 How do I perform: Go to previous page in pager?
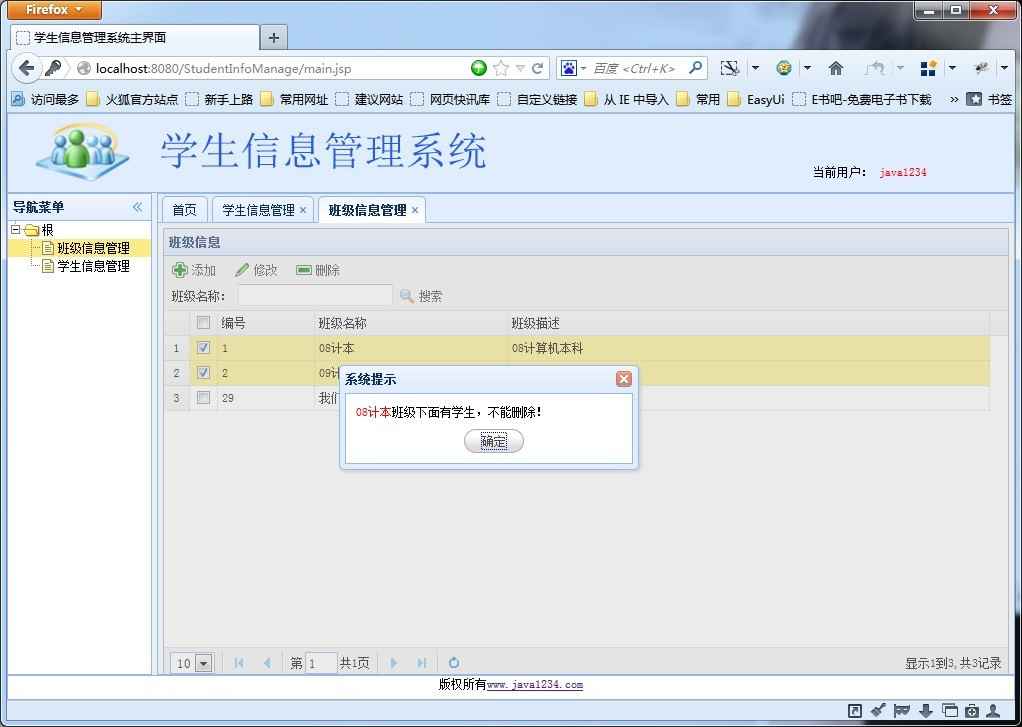(x=267, y=663)
